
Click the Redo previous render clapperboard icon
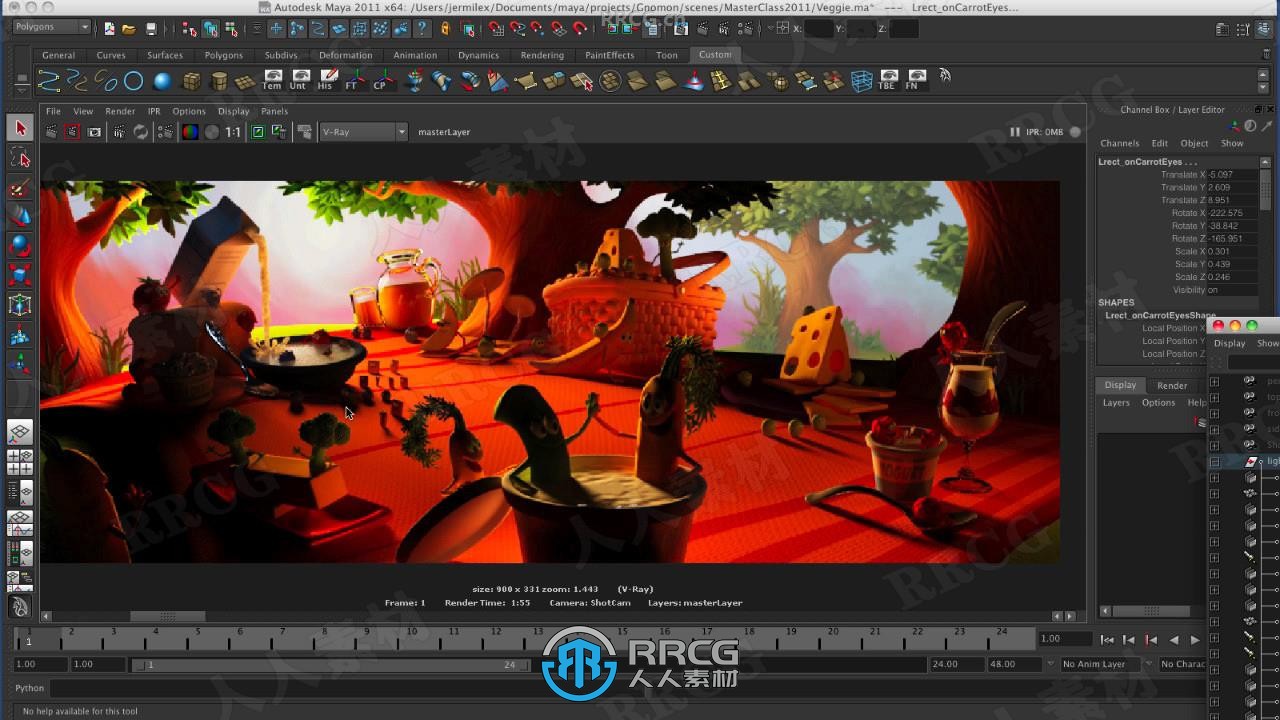coord(52,132)
